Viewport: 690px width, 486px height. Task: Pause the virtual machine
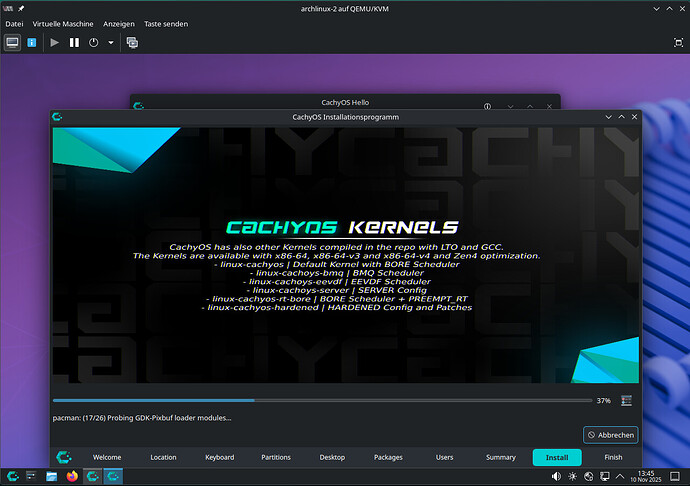click(x=74, y=43)
